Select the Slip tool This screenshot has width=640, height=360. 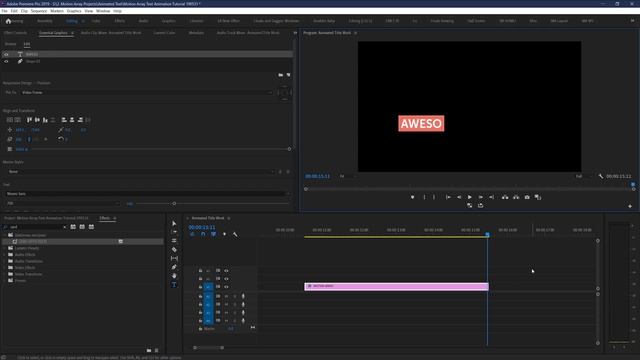click(x=174, y=258)
